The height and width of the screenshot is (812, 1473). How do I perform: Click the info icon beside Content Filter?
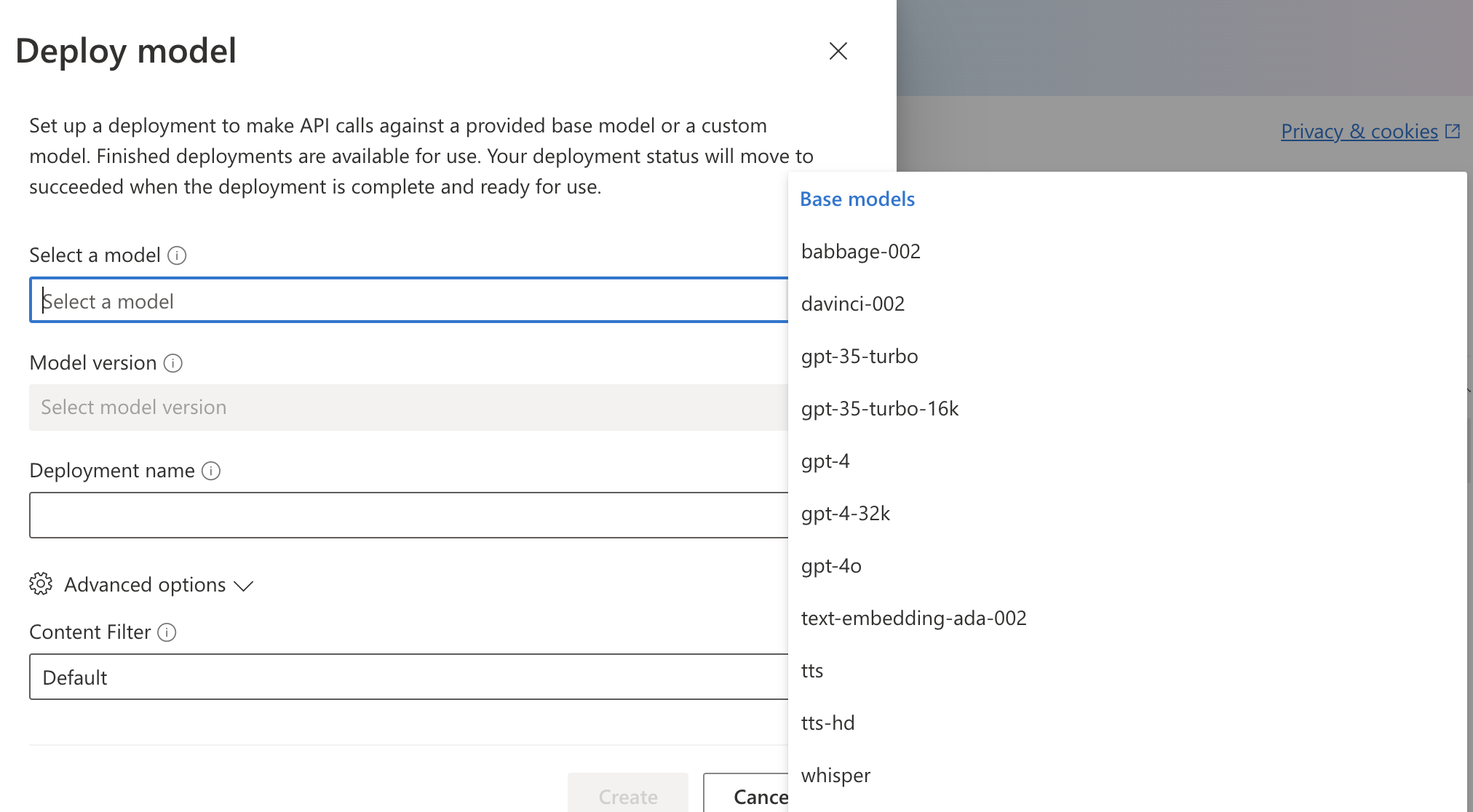click(x=167, y=632)
